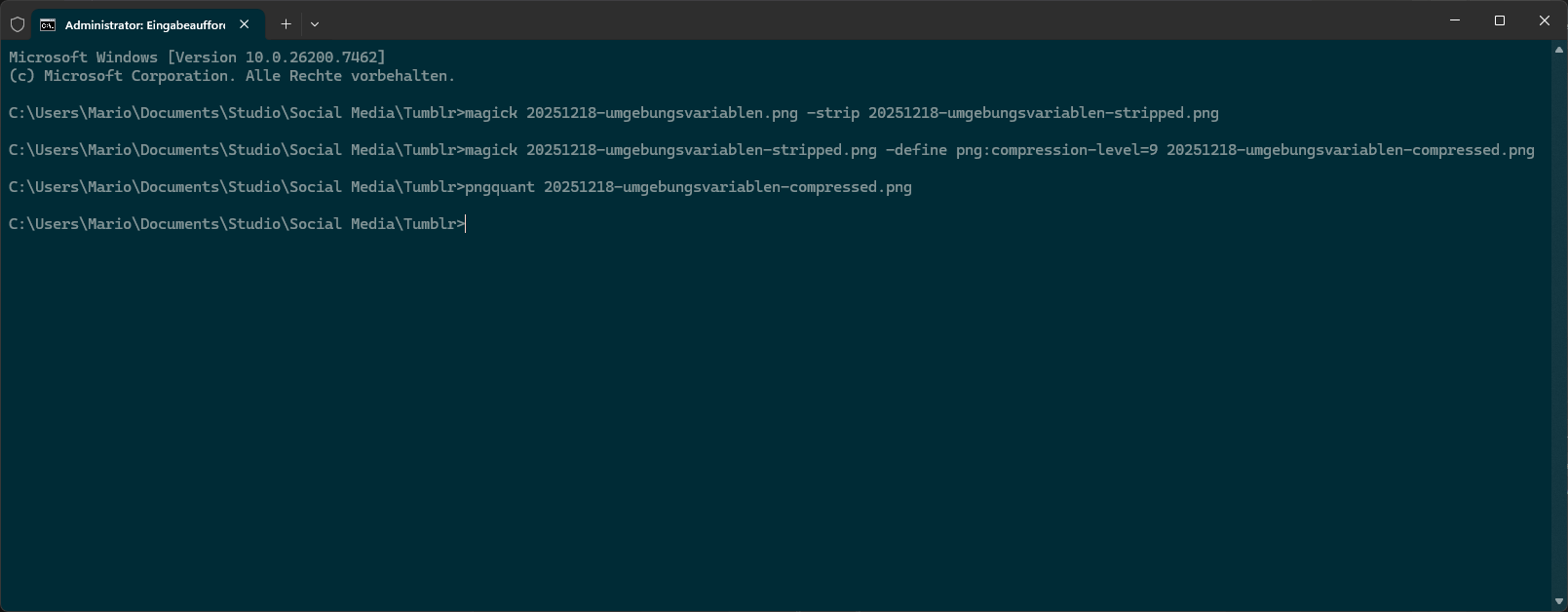Click the Microsoft Corporation copyright line
This screenshot has height=612, width=1568.
pos(231,76)
